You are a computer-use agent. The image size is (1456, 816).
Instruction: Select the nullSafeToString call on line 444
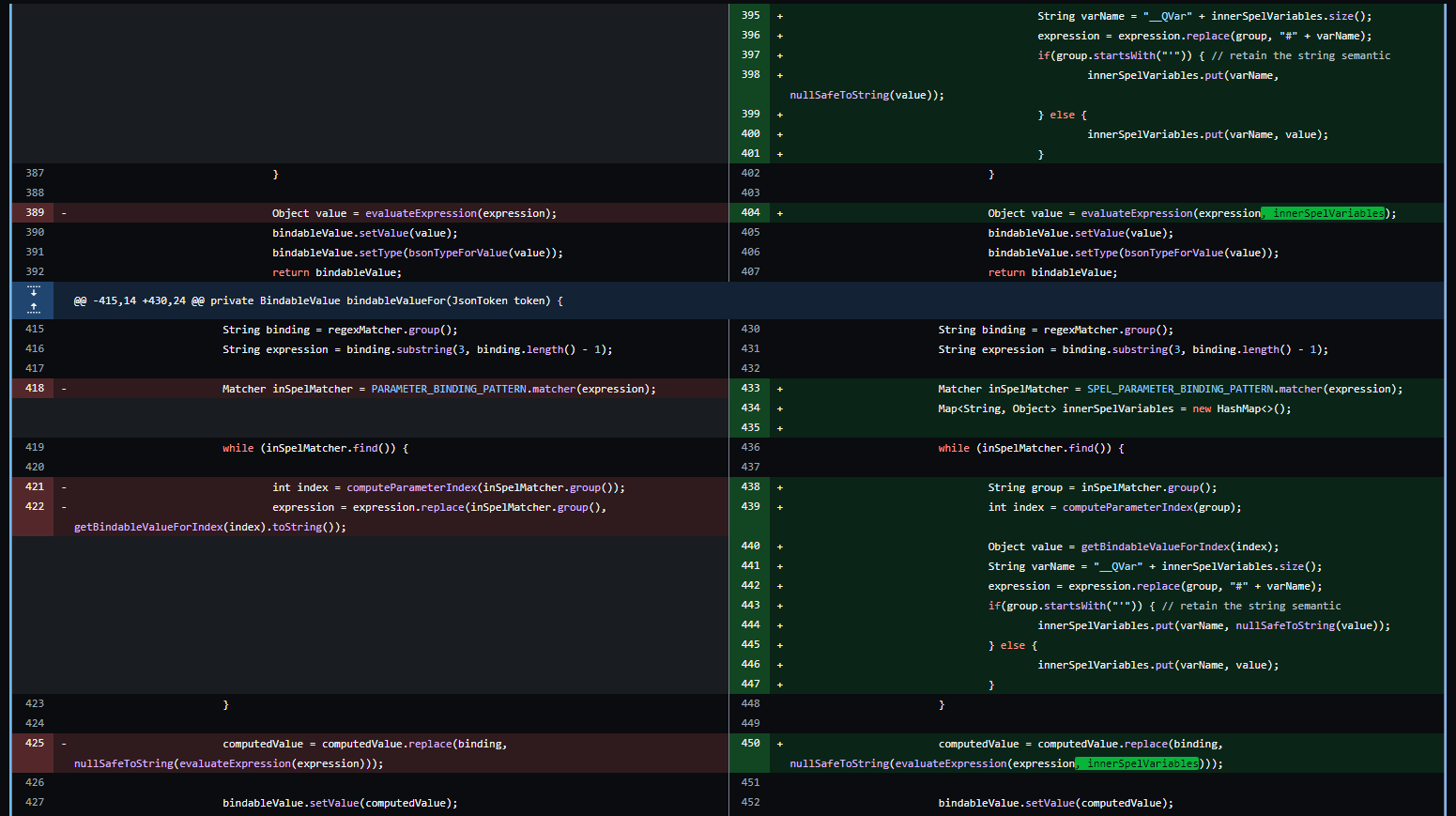click(x=1284, y=624)
